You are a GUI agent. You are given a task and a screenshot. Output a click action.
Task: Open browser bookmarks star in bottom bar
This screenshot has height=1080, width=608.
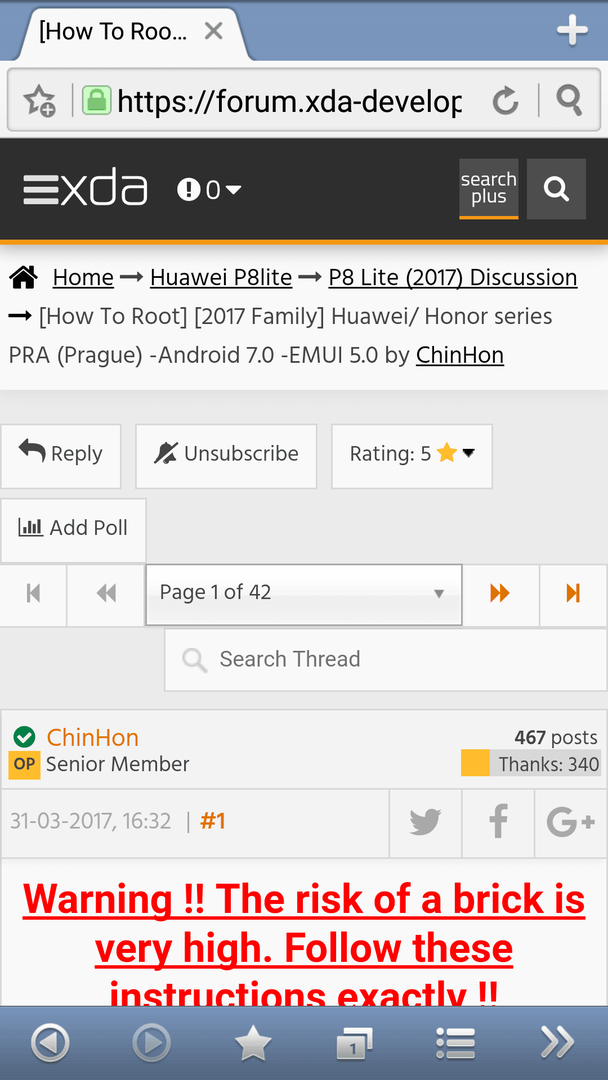[x=253, y=1043]
